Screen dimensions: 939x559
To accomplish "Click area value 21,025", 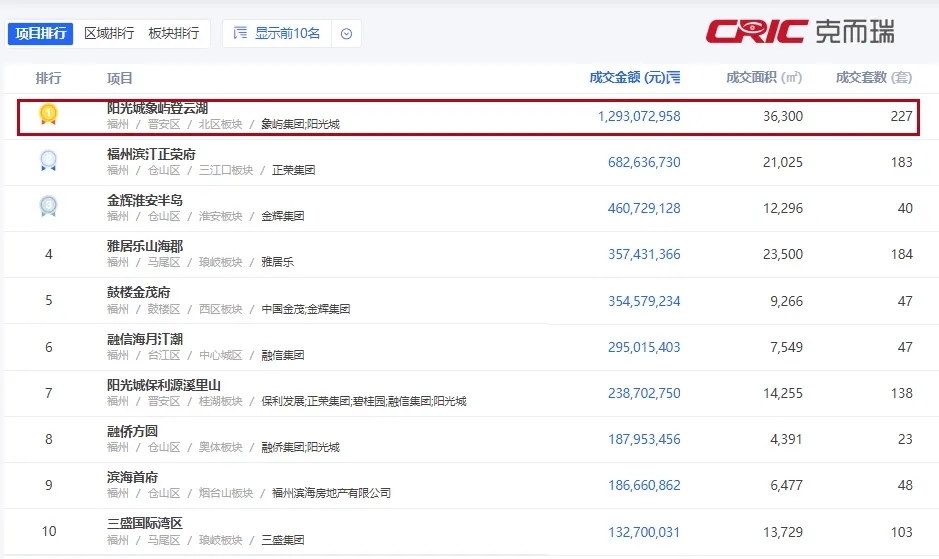I will coord(783,162).
